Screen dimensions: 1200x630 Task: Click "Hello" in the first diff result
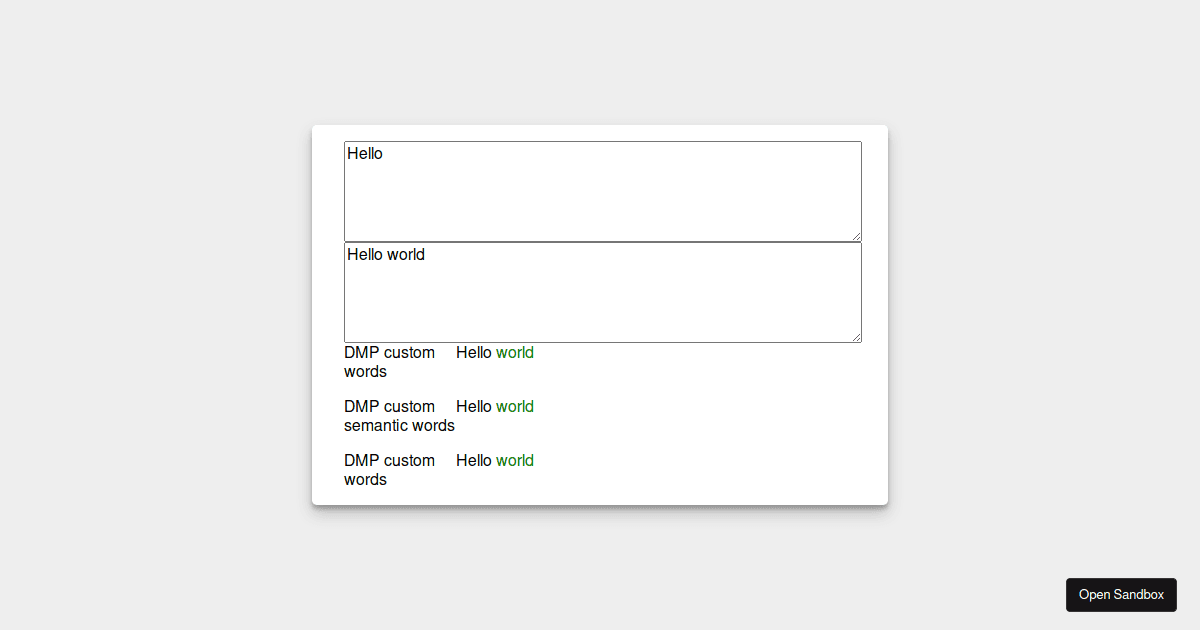pos(474,353)
